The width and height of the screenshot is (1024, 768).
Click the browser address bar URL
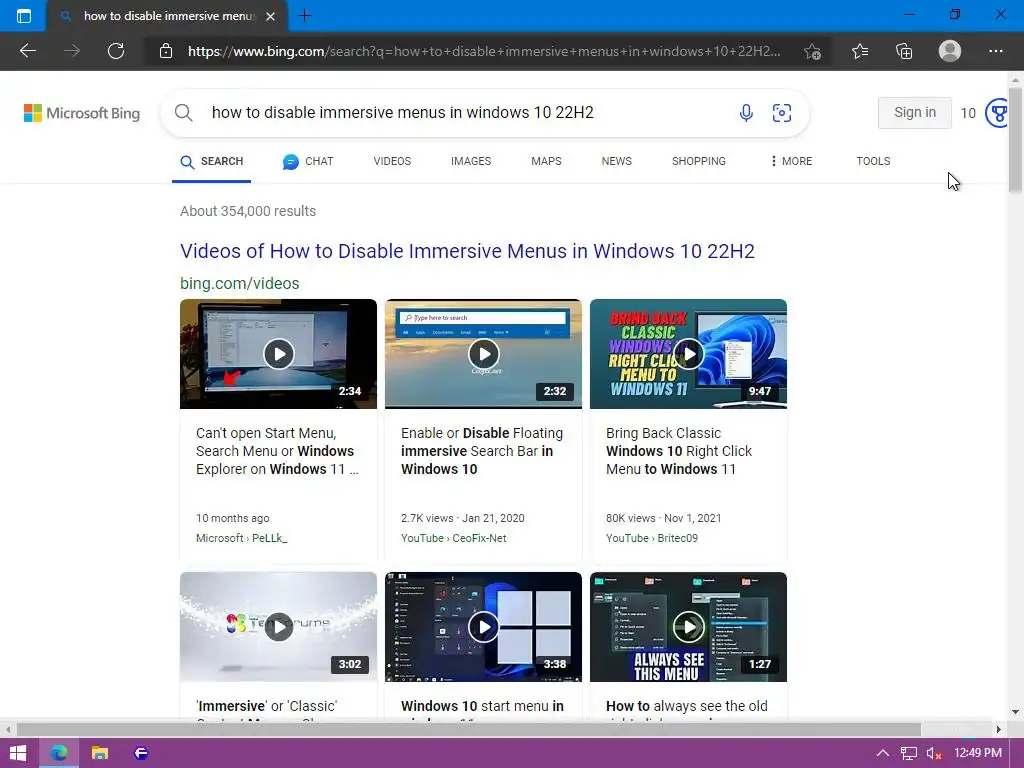point(483,51)
